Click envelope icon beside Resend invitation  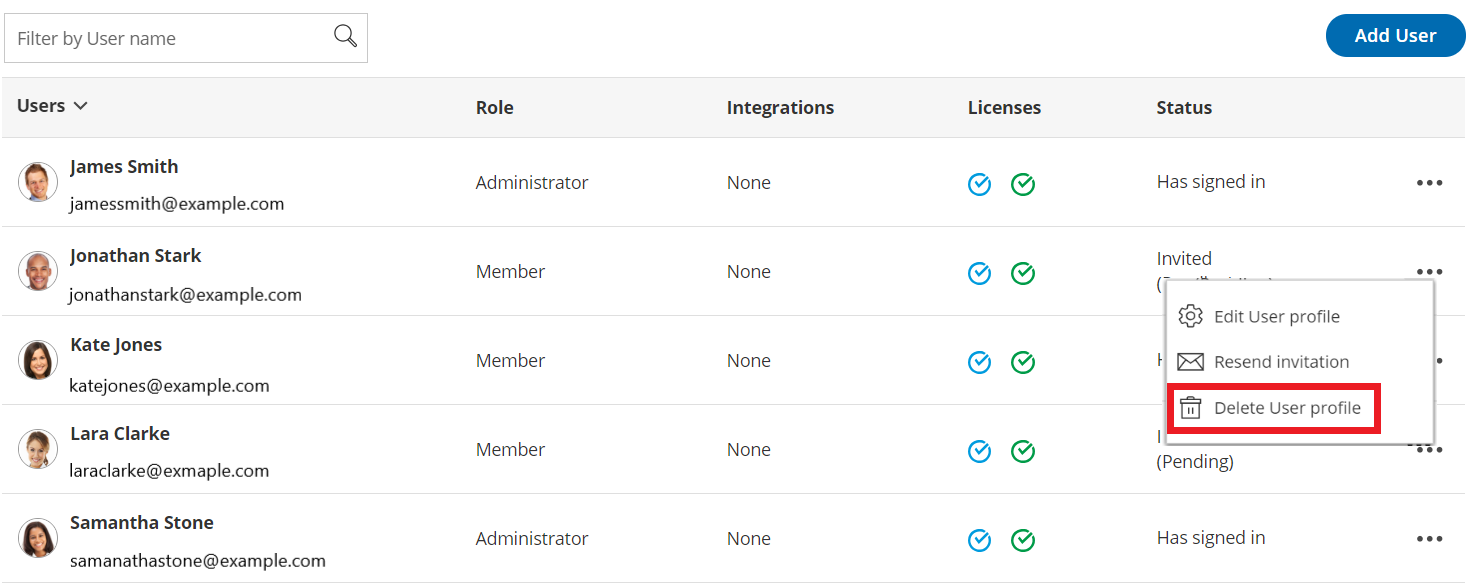tap(1190, 362)
